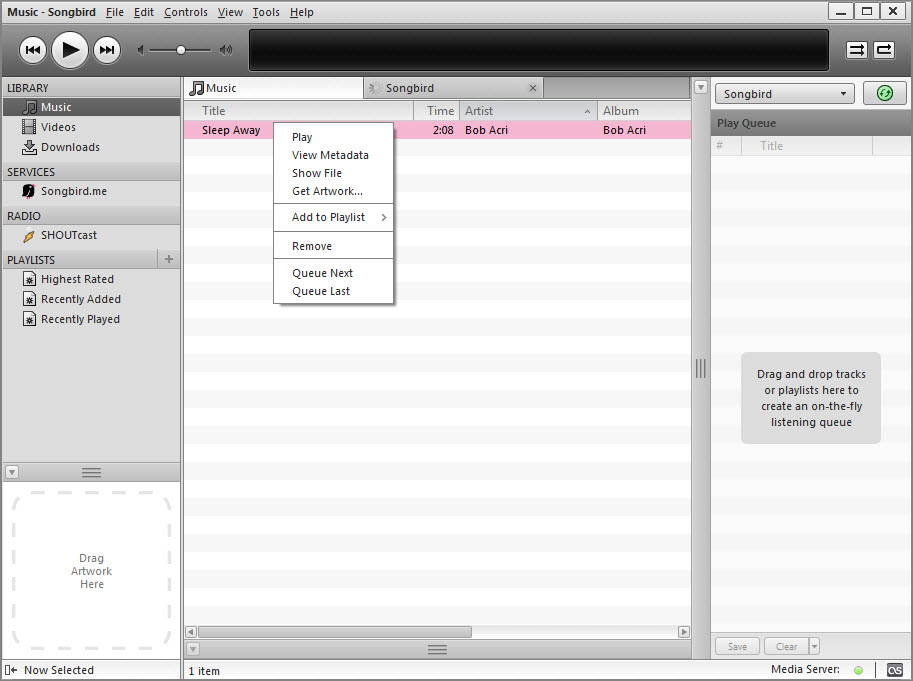
Task: Open the File menu
Action: pos(115,12)
